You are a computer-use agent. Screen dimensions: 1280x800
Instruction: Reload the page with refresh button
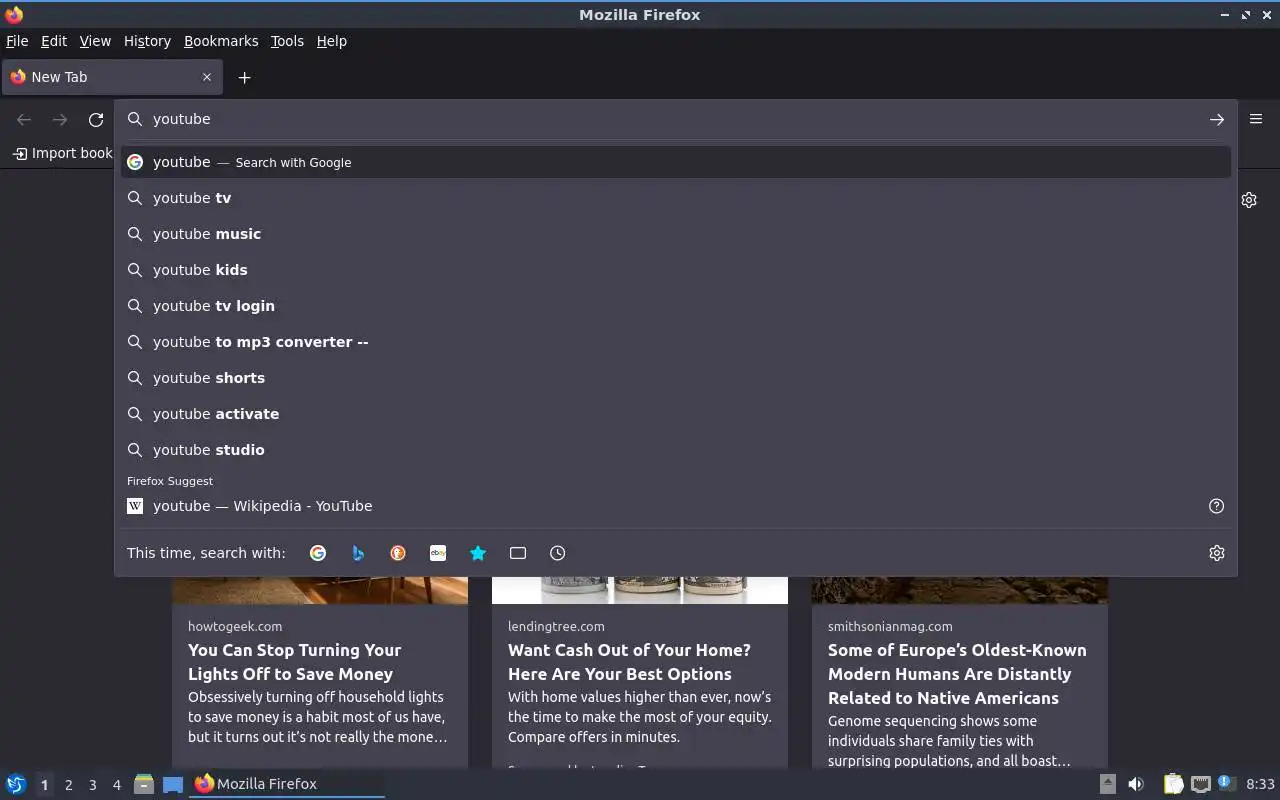[x=96, y=120]
